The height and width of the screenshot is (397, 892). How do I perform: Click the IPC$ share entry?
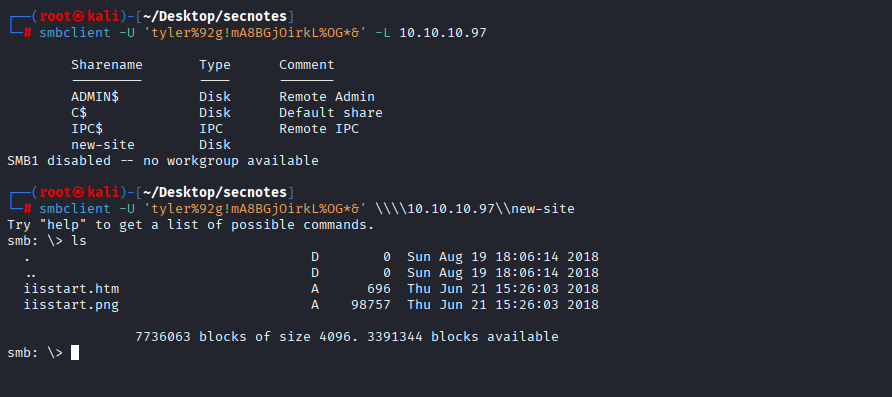[x=87, y=129]
